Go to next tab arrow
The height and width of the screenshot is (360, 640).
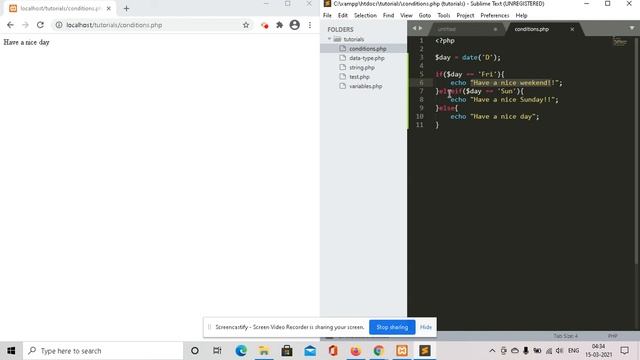point(420,28)
